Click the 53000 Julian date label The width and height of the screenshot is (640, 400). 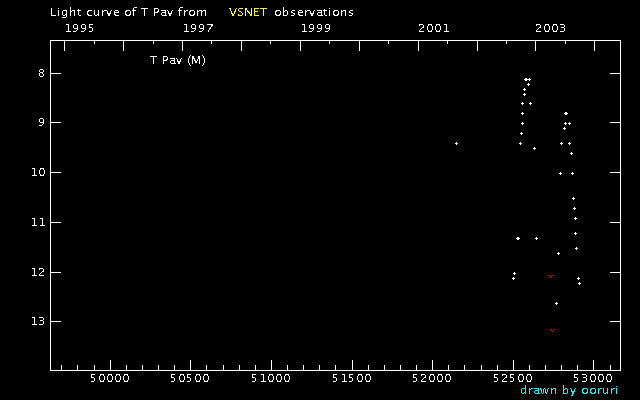(593, 378)
